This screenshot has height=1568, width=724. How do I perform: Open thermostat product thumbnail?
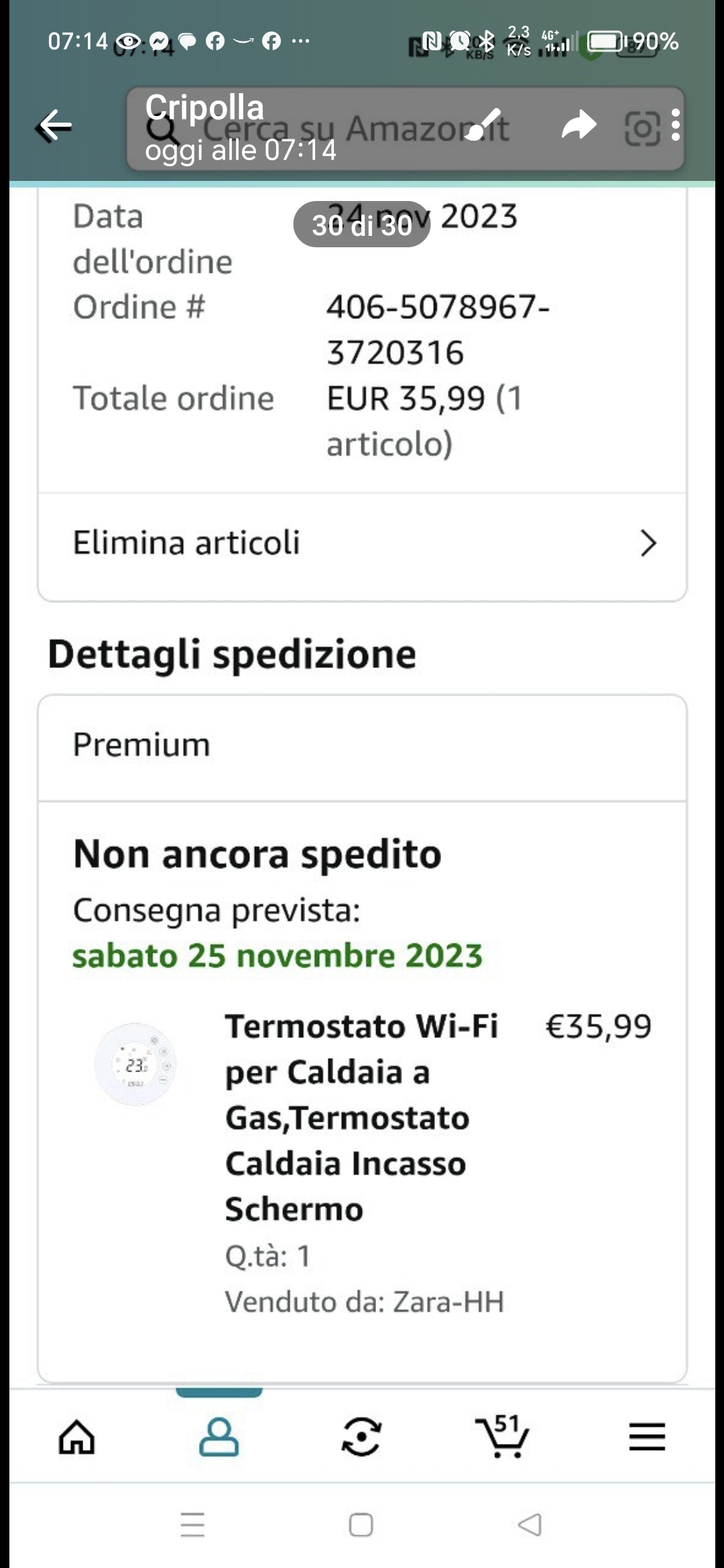point(135,1064)
